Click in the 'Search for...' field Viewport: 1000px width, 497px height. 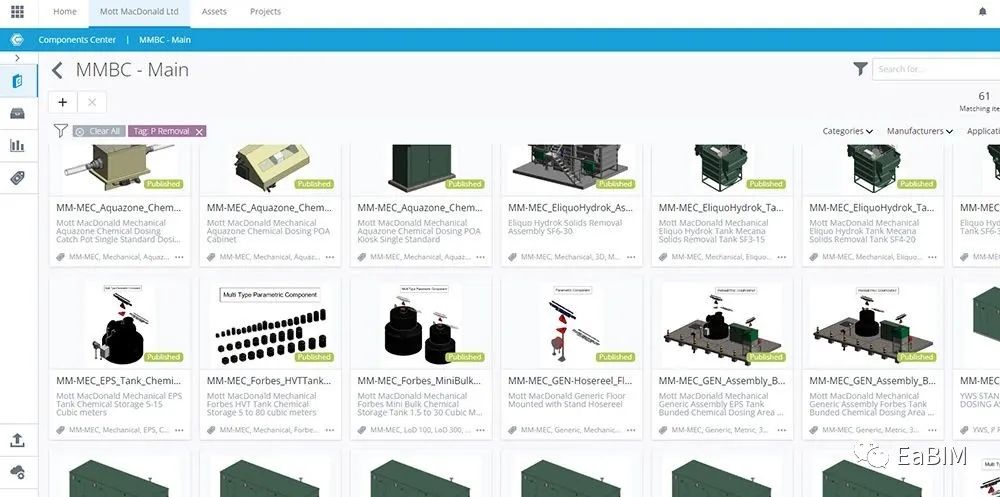(935, 69)
